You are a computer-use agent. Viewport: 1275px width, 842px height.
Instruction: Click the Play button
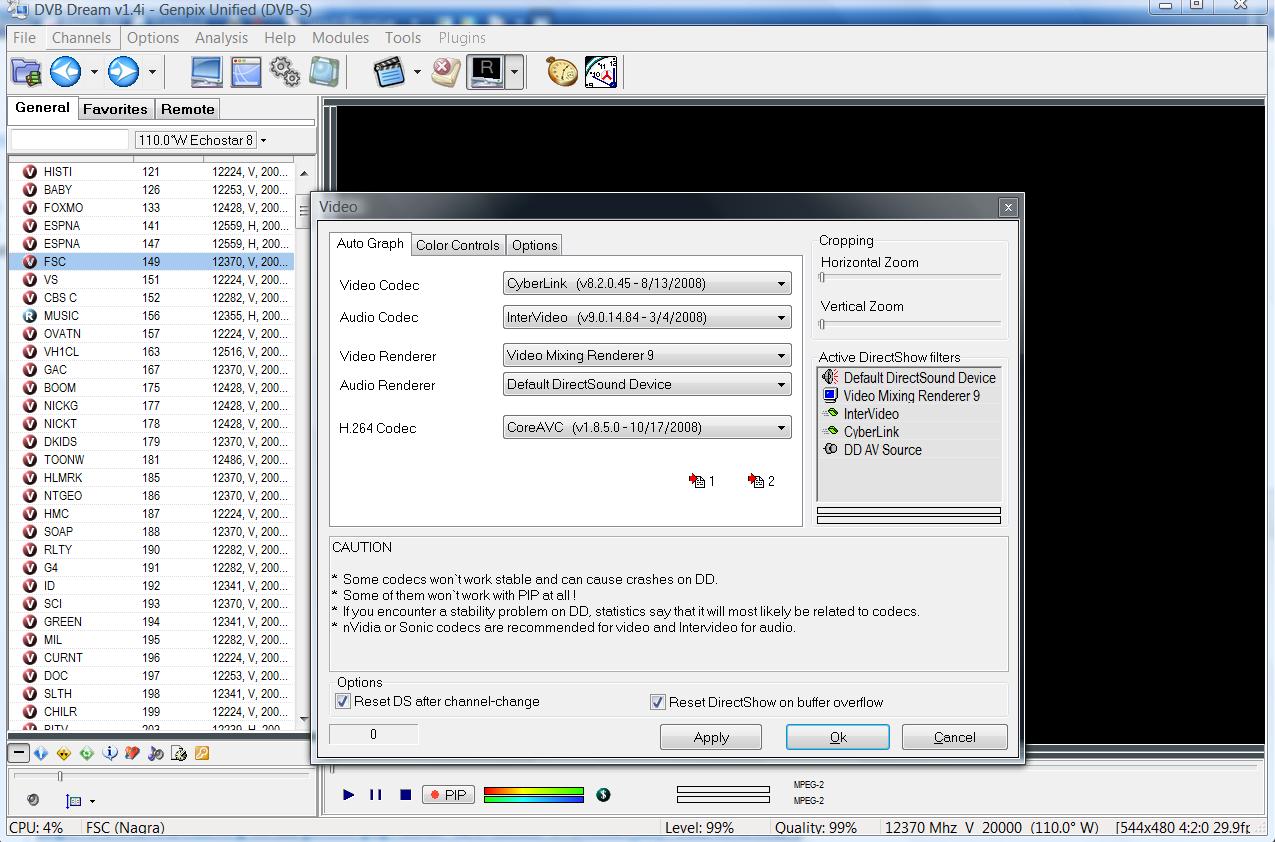348,795
